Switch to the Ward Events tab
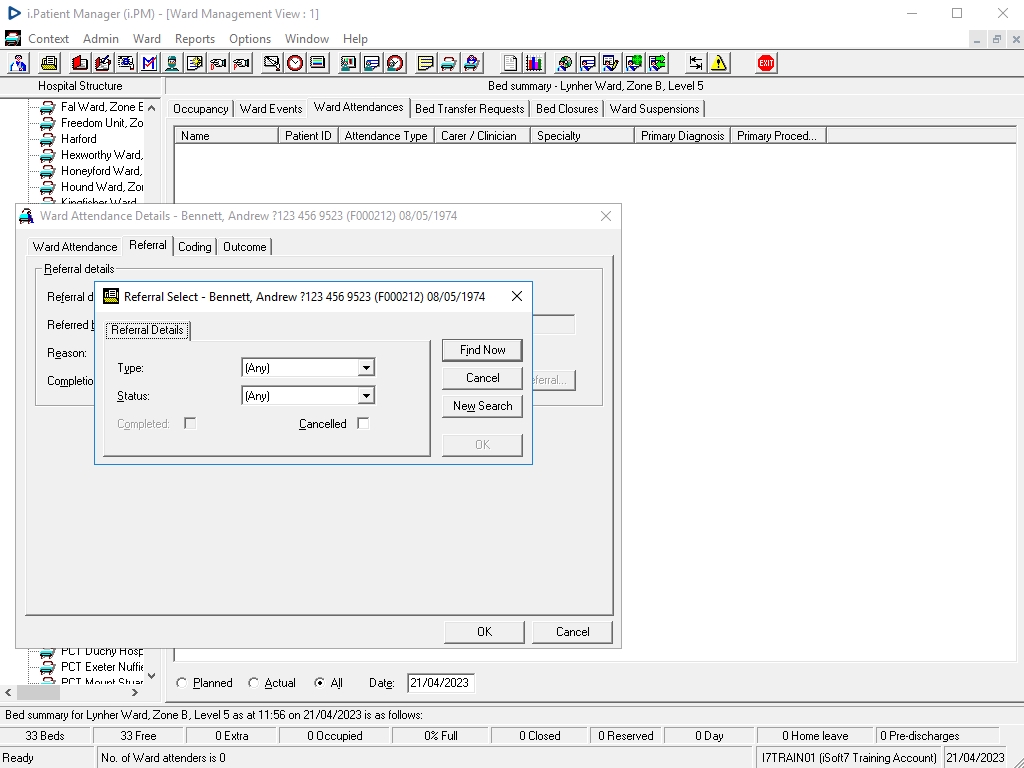 click(271, 109)
